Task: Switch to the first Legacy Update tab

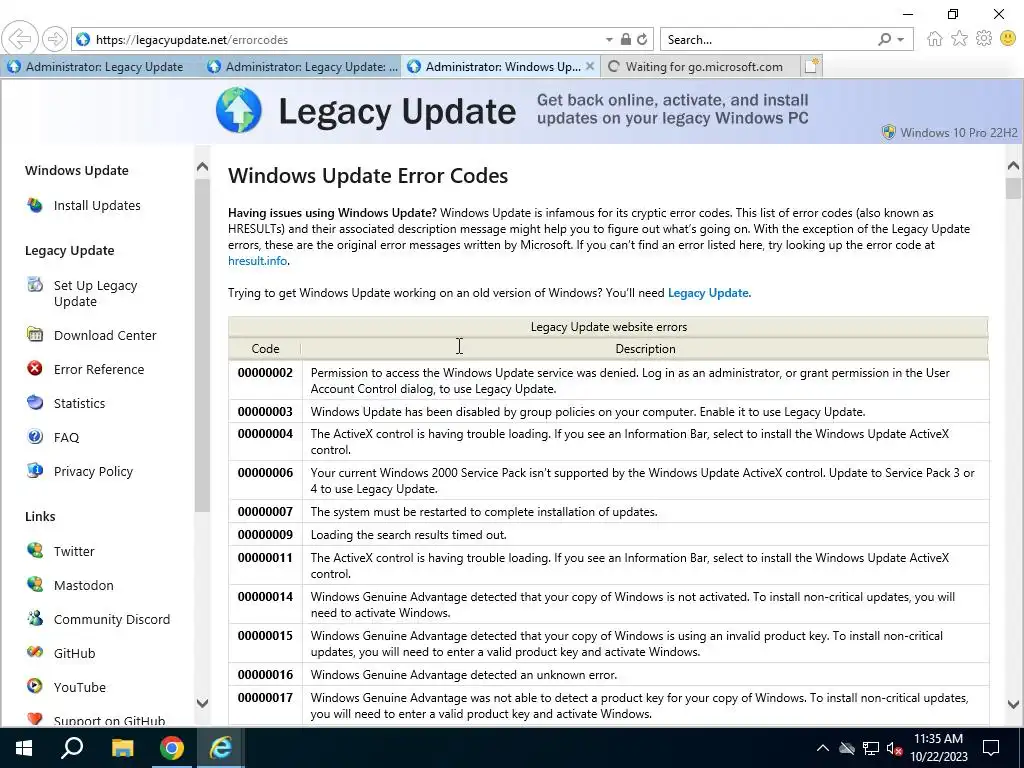Action: (100, 67)
